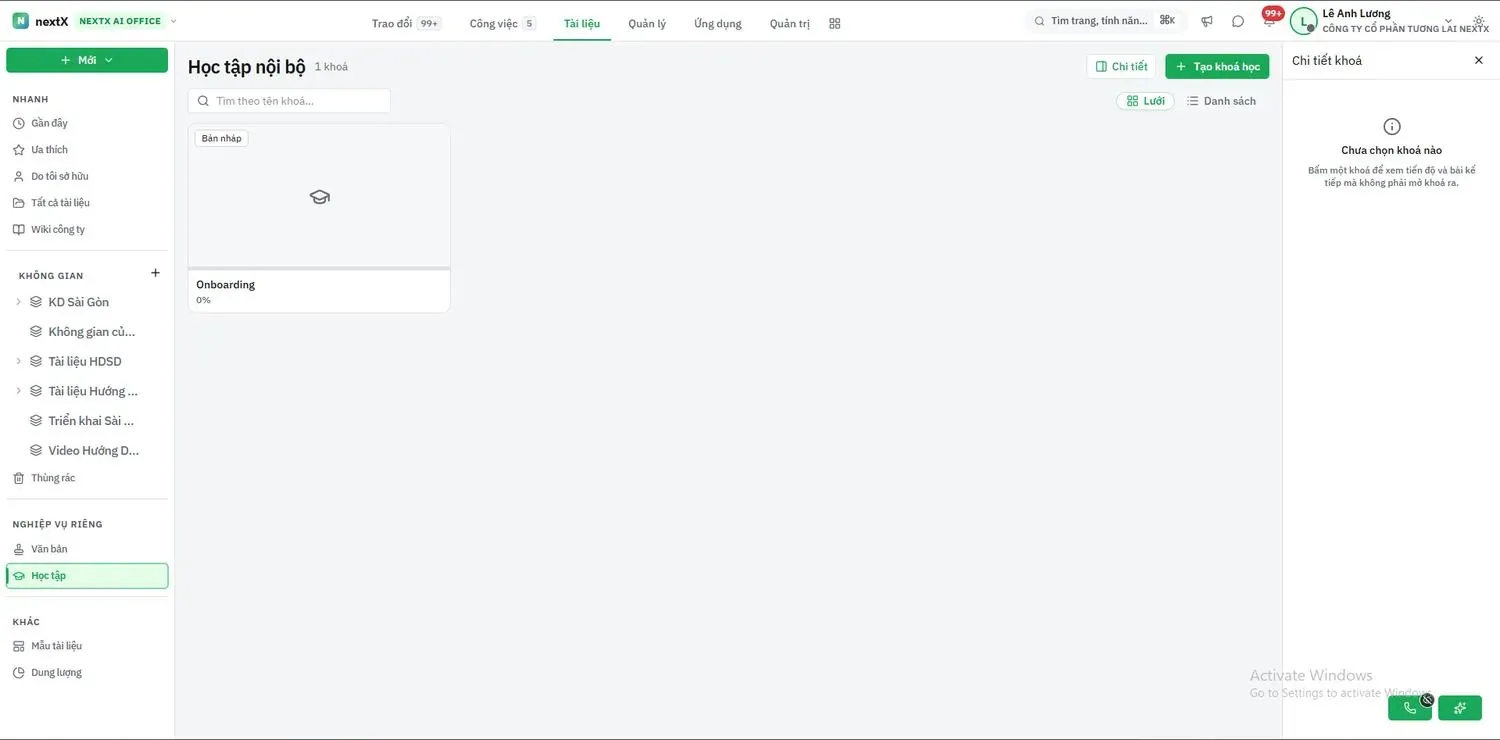This screenshot has height=740, width=1500.
Task: Click the Tìm theo tên khoá search field
Action: [x=289, y=101]
